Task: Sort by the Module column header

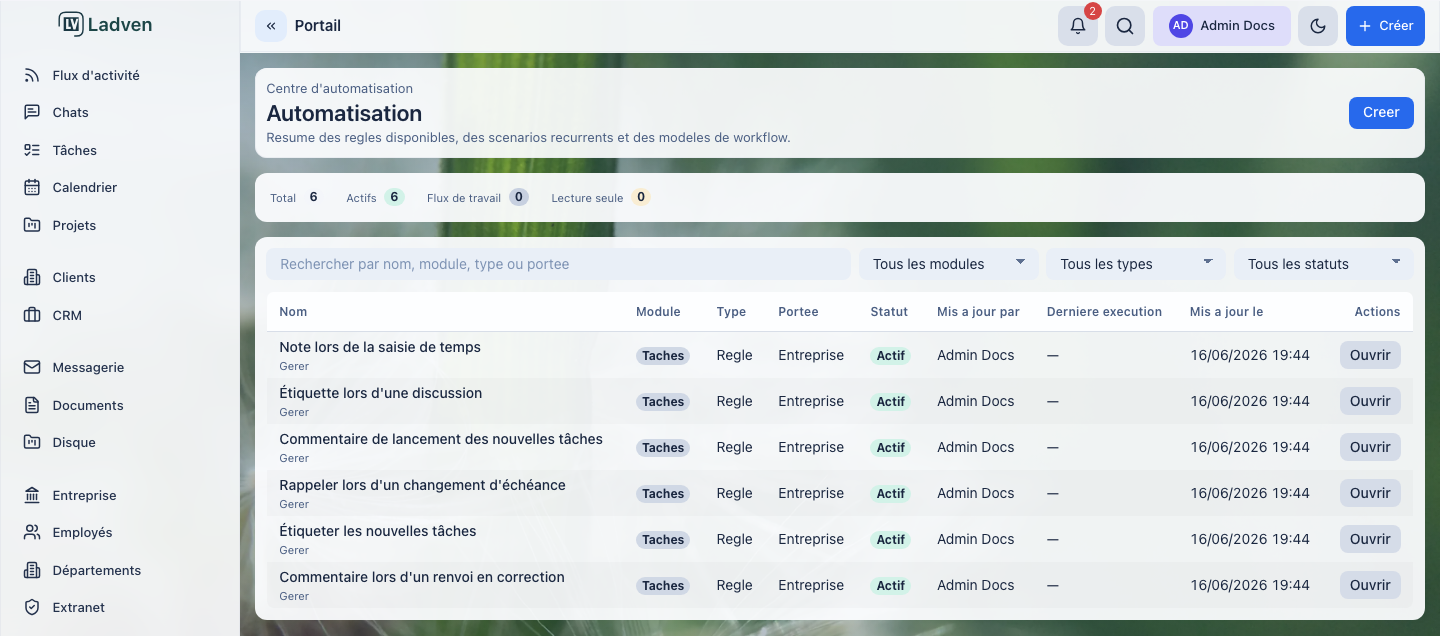Action: click(658, 312)
